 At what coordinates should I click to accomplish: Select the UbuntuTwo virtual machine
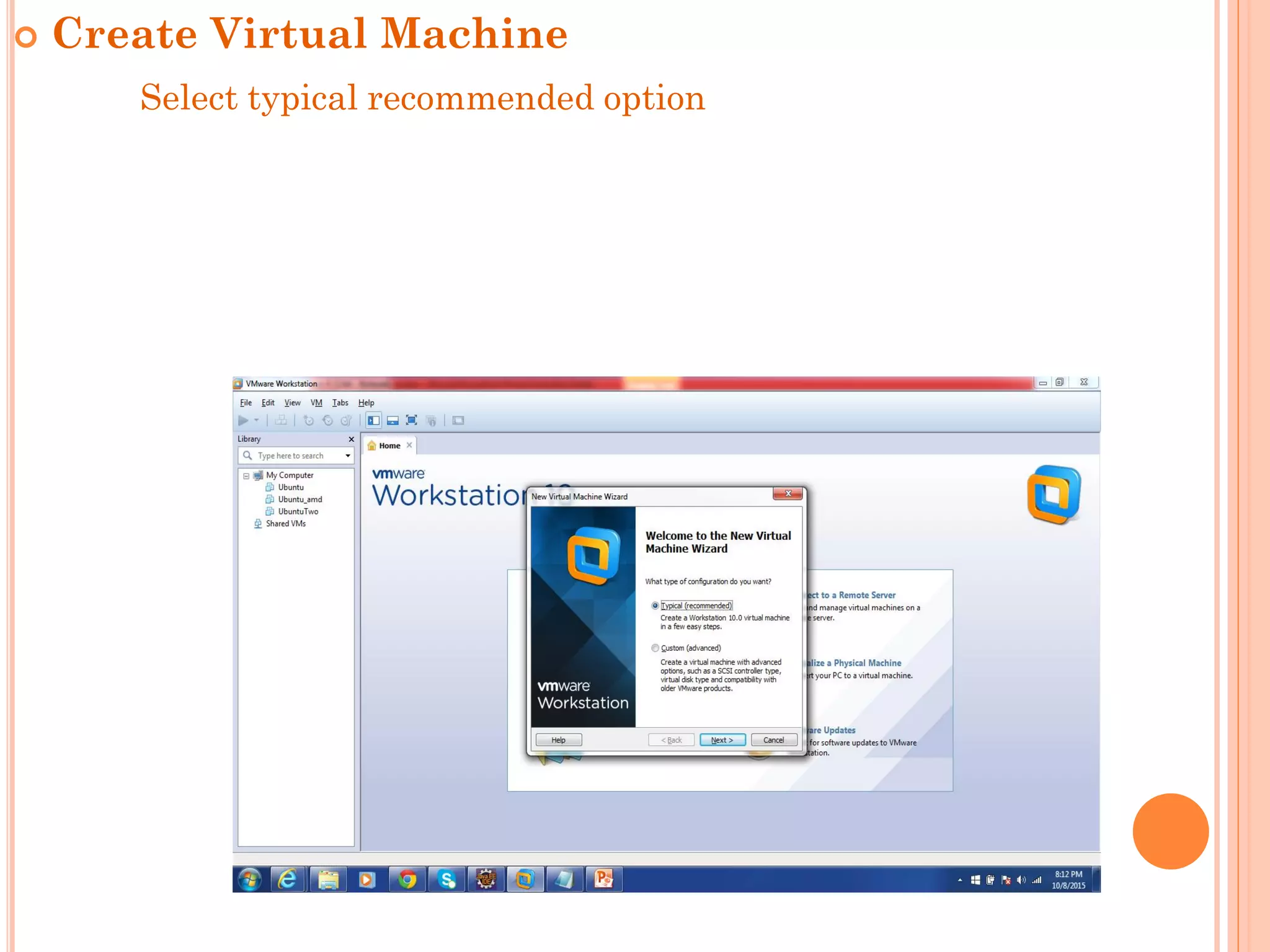pyautogui.click(x=298, y=512)
